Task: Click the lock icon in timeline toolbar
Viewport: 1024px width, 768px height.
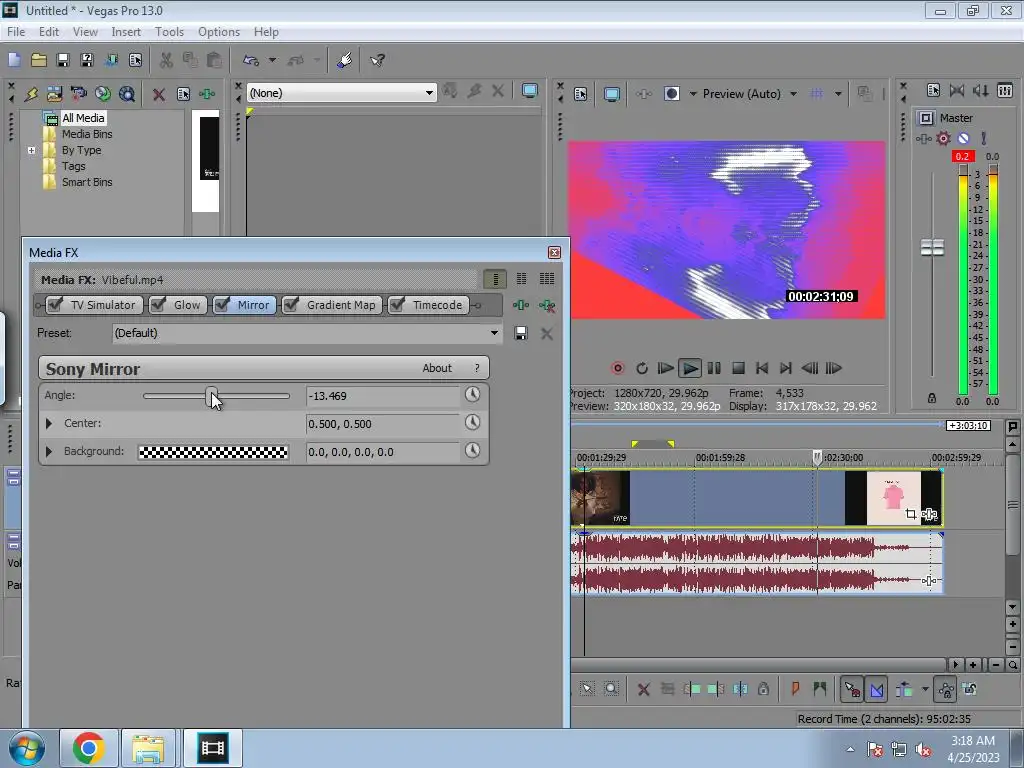Action: click(763, 689)
